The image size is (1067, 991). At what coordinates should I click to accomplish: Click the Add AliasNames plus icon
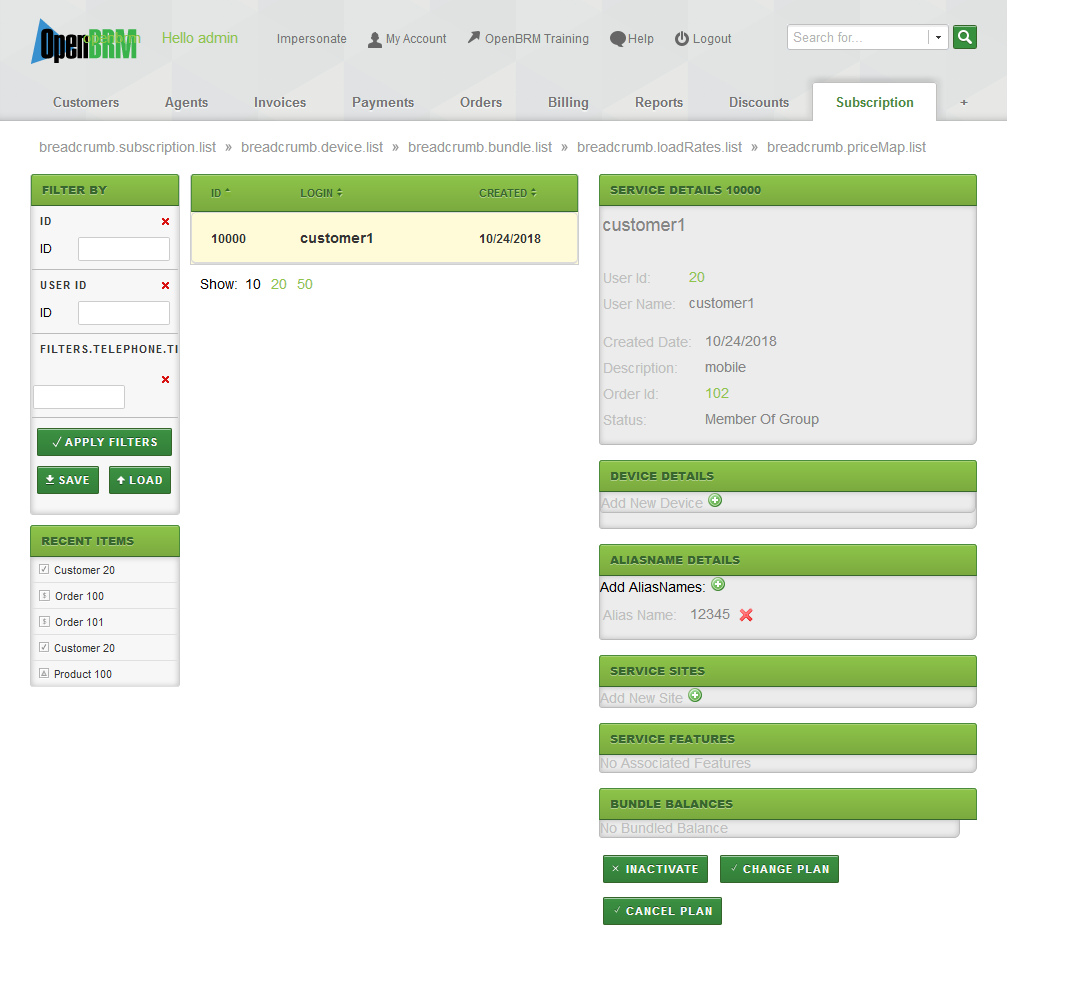(718, 585)
